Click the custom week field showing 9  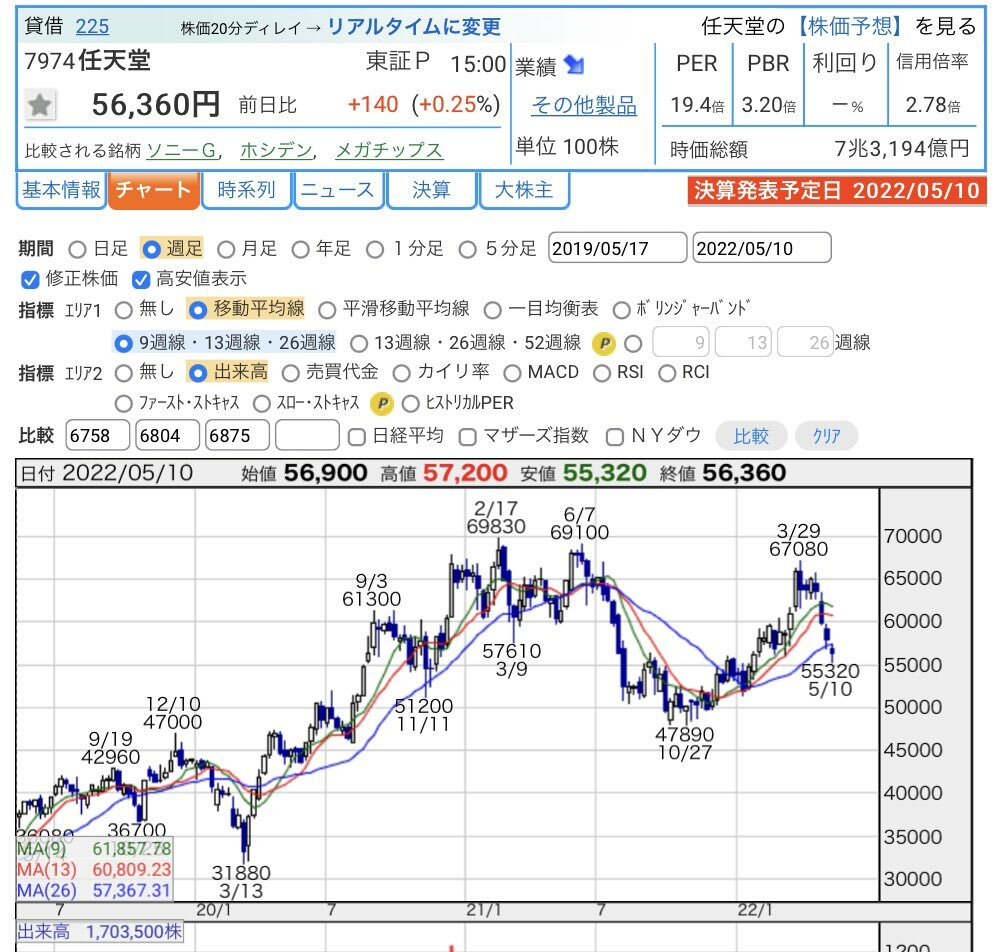pos(681,342)
